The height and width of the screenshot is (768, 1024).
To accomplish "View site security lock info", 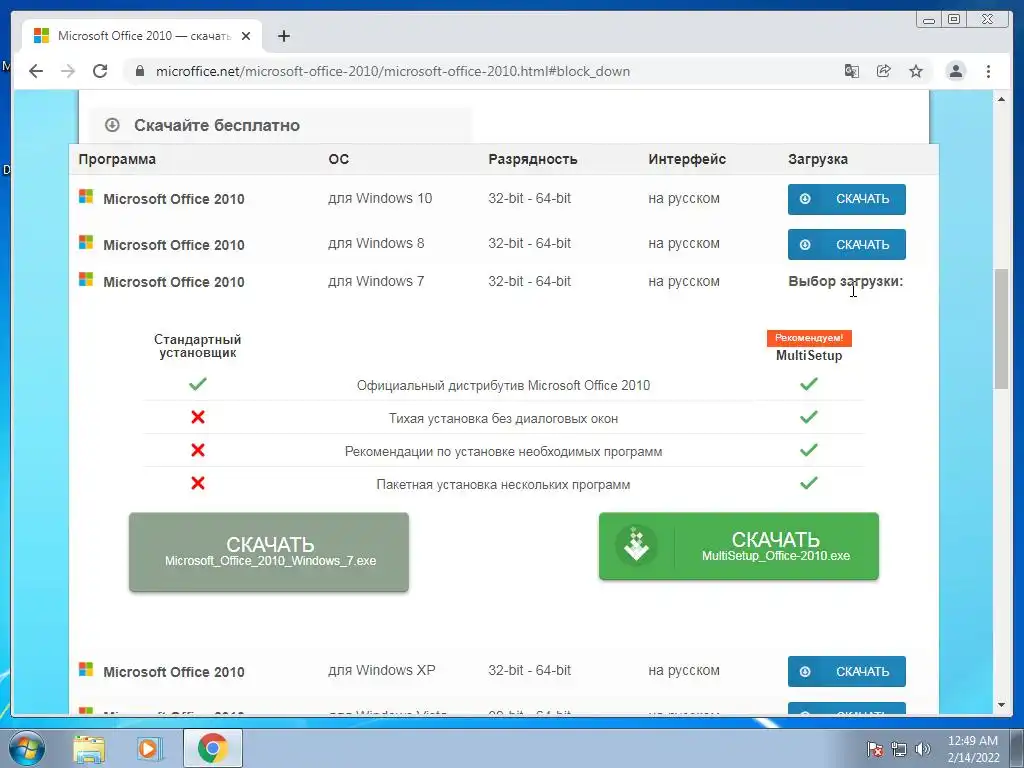I will pos(140,71).
